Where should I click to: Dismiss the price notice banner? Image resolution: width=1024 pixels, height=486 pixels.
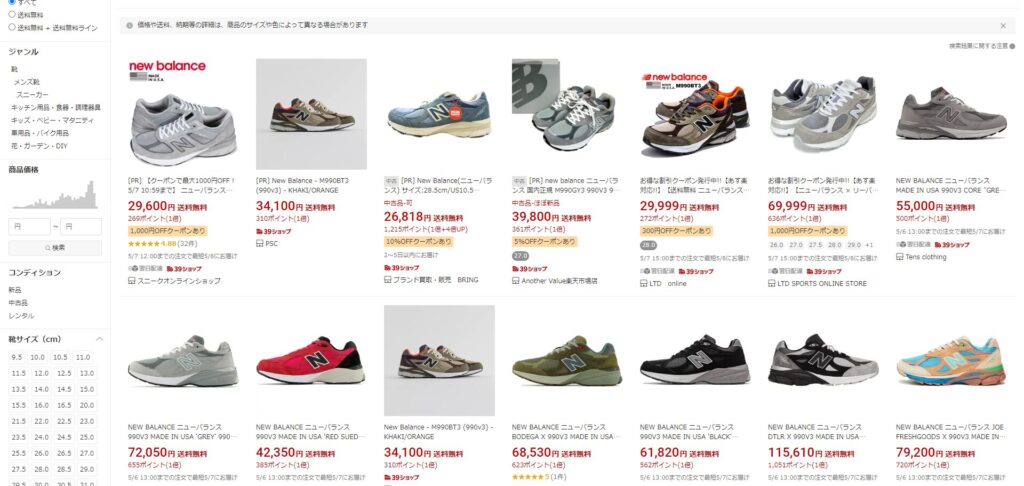coord(1002,25)
